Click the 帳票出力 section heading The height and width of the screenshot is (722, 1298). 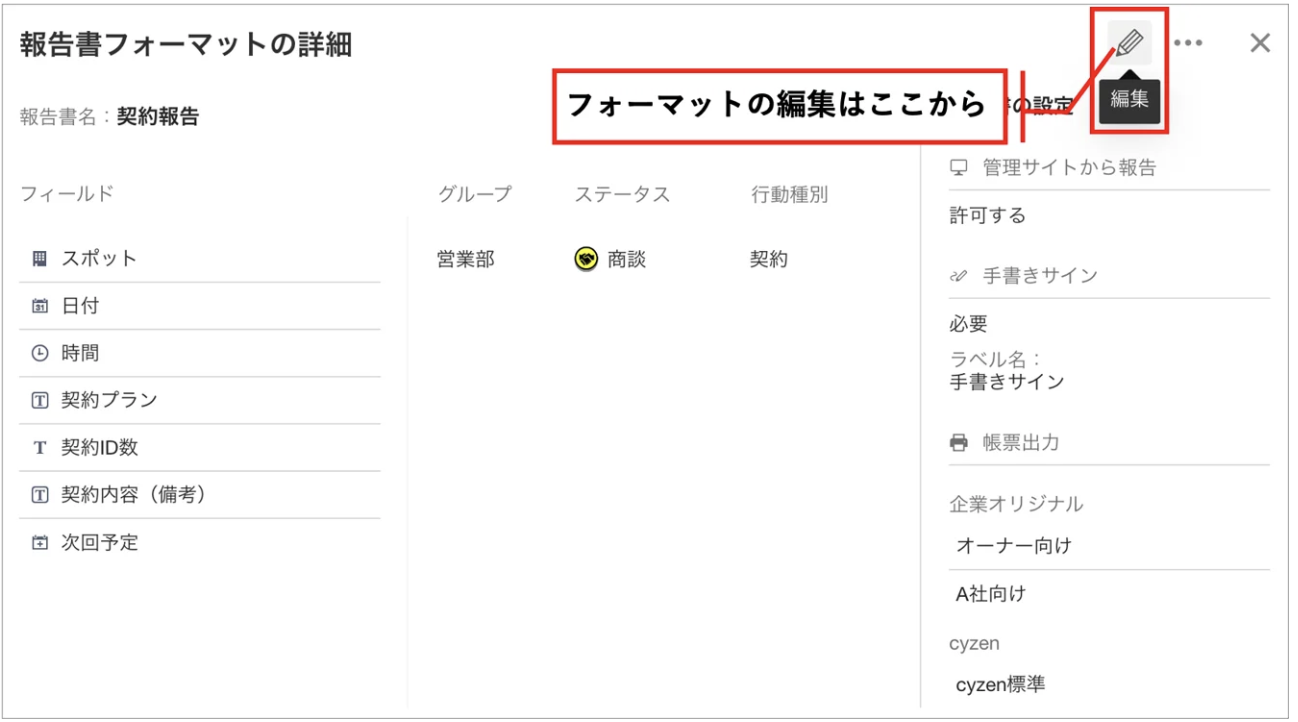[x=1021, y=442]
